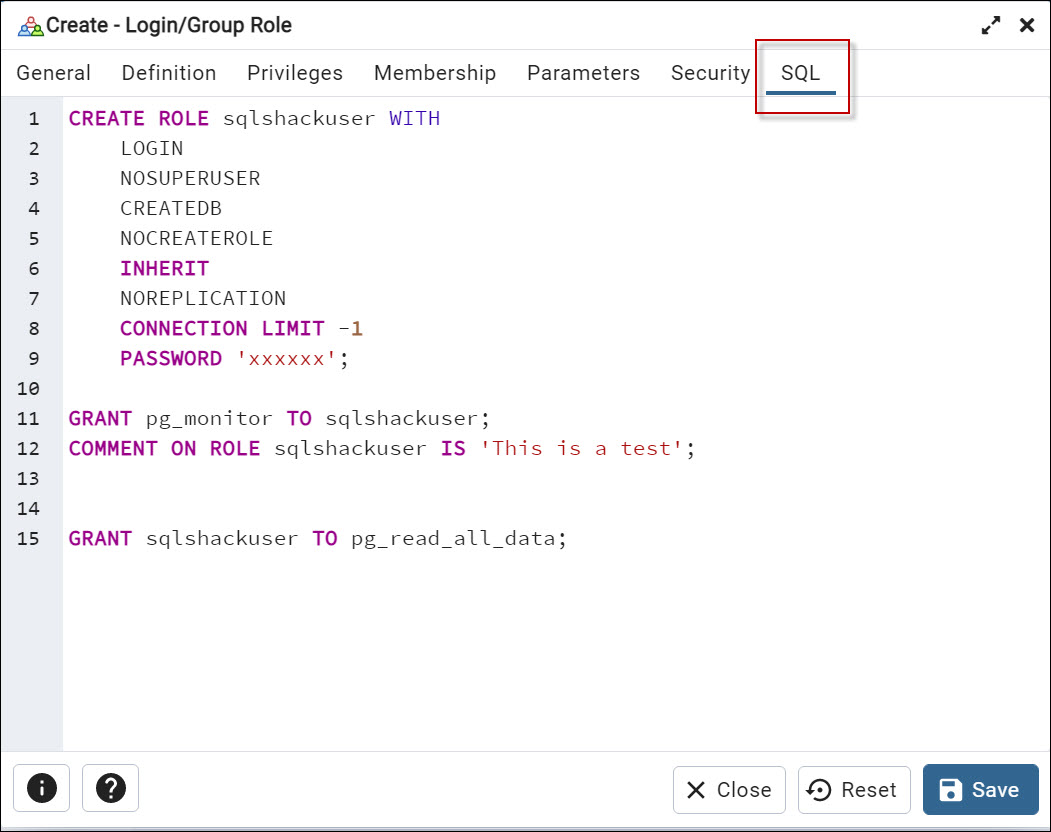Select the Security tab

tap(710, 73)
